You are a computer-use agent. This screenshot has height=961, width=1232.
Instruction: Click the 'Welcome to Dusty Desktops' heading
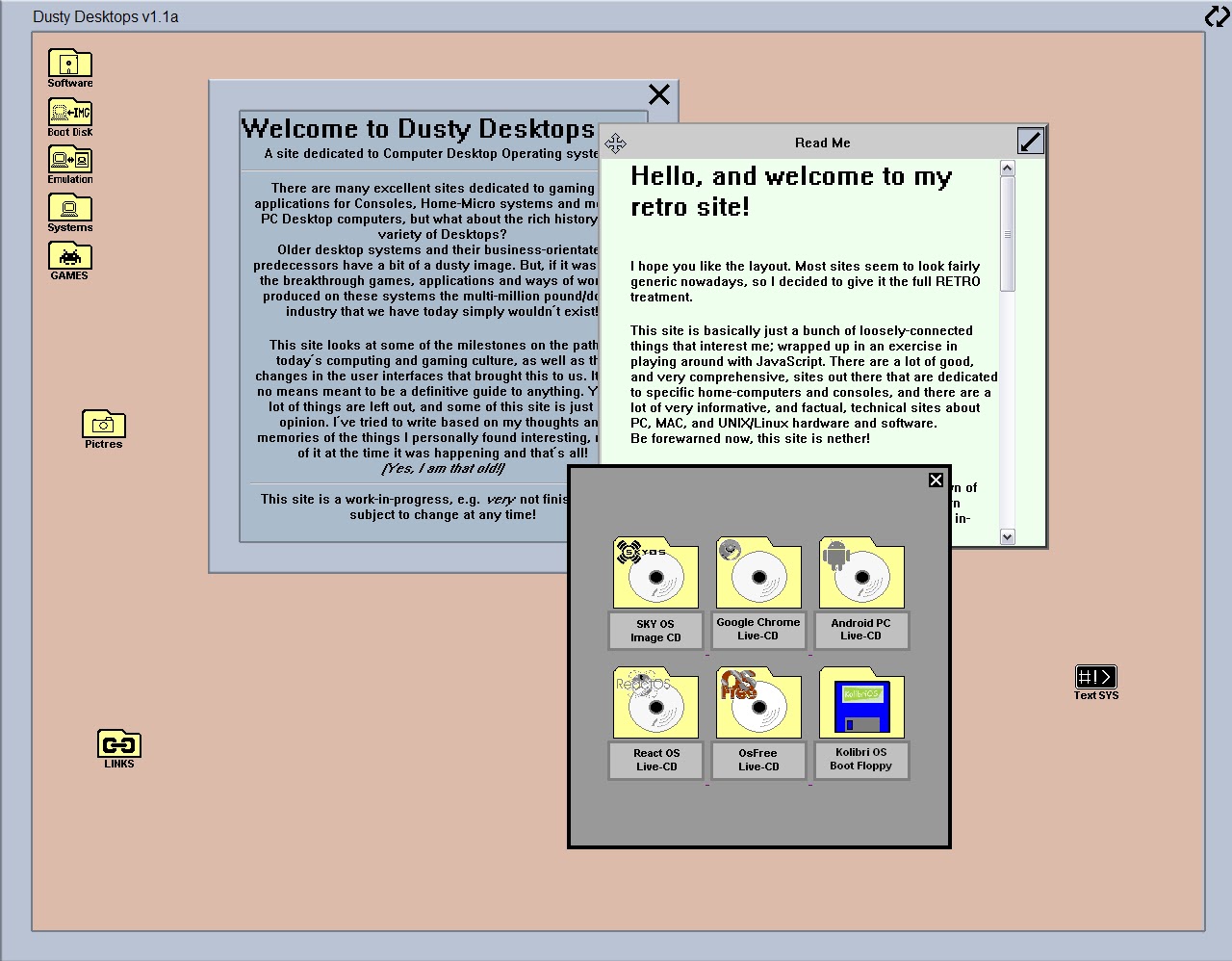click(x=418, y=129)
